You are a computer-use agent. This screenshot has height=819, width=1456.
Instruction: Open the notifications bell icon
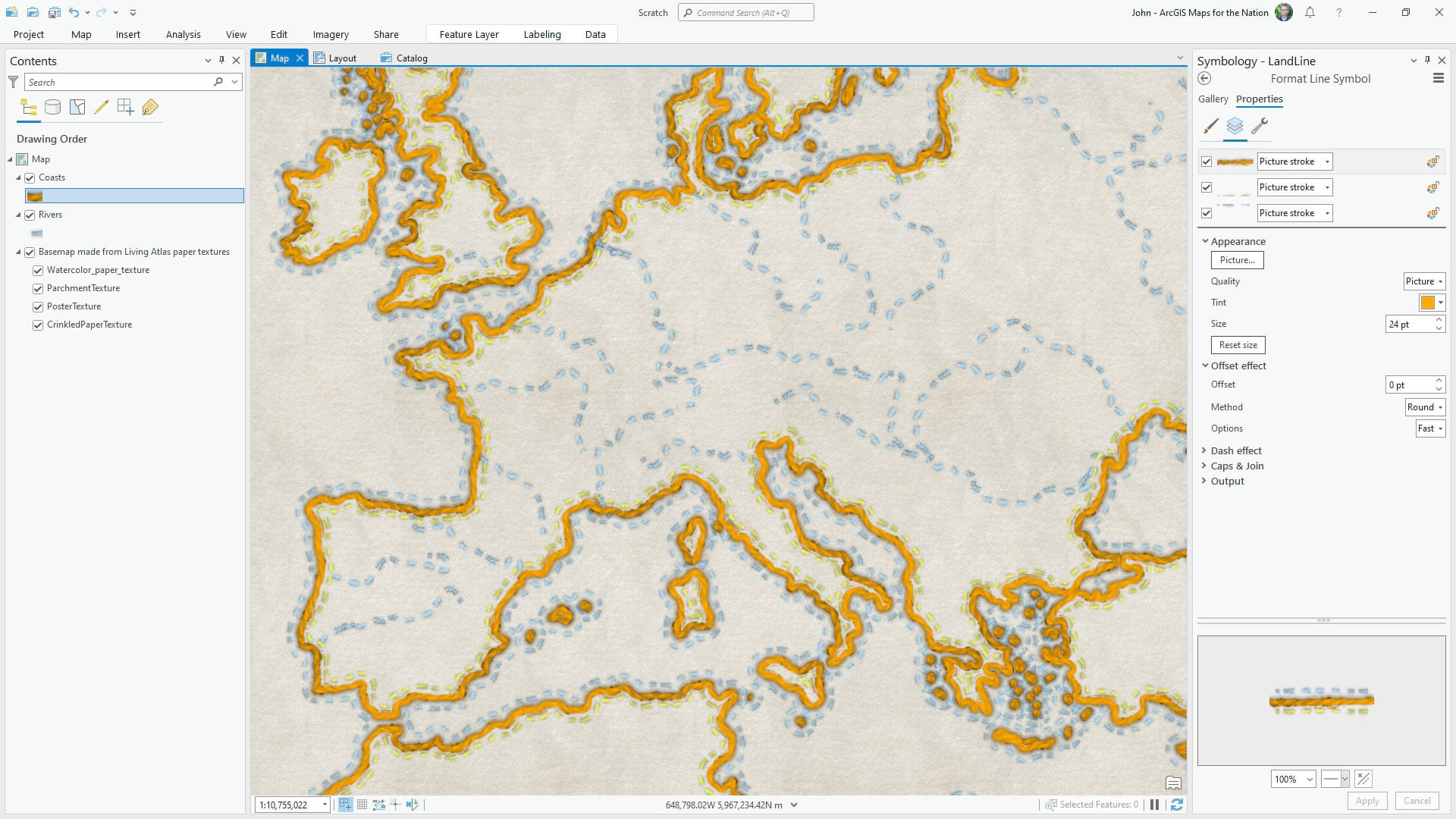tap(1310, 13)
